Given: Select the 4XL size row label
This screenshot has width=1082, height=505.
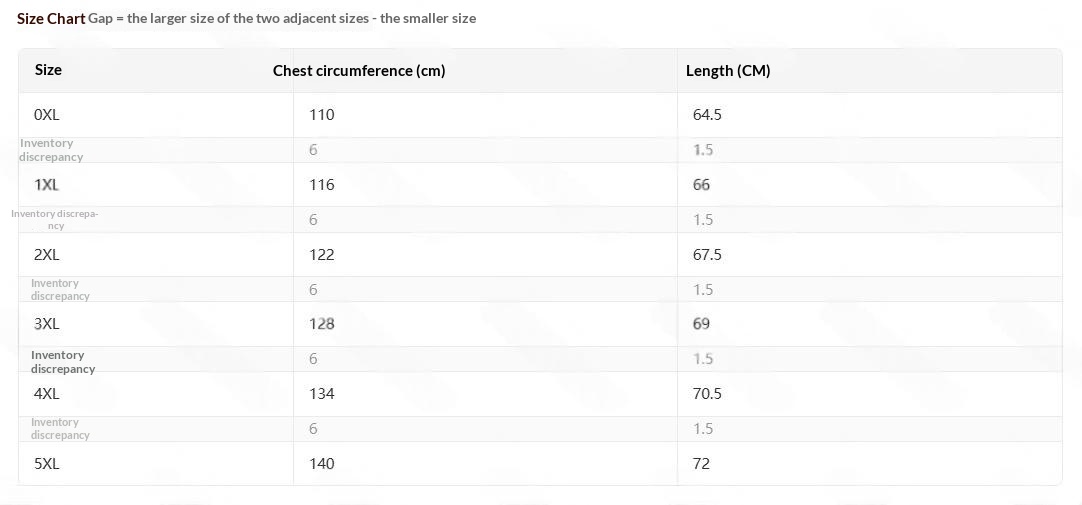Looking at the screenshot, I should pos(47,394).
